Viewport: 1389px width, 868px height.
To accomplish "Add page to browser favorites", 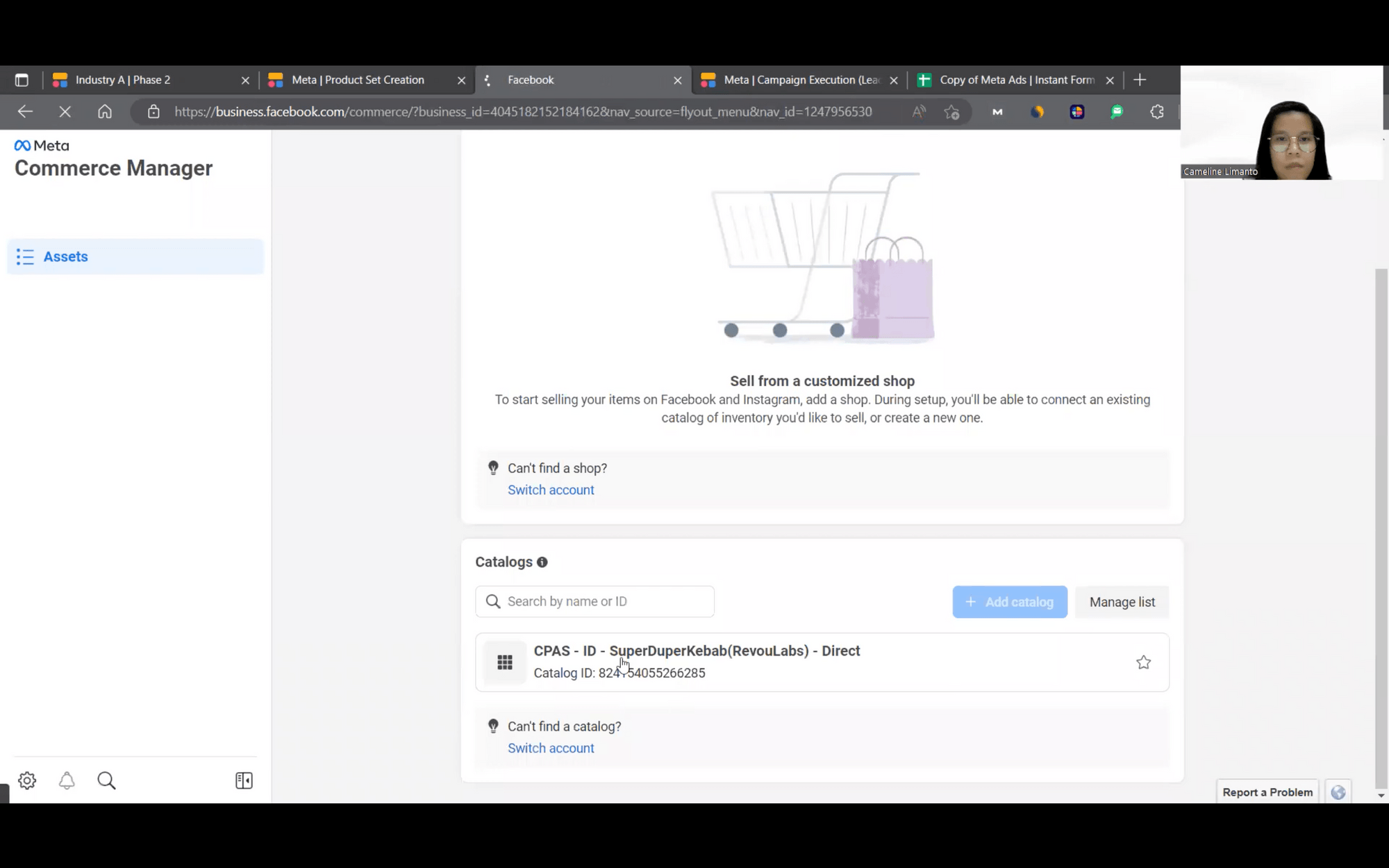I will 951,112.
